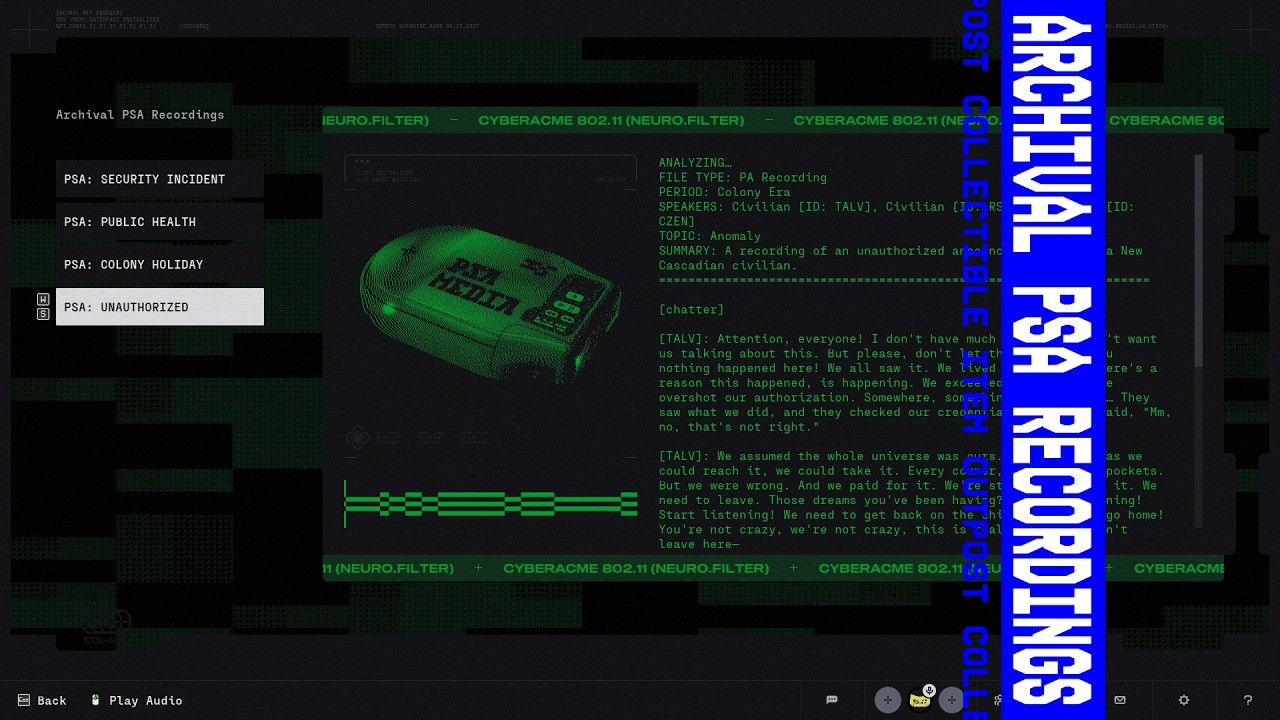
Task: Click the green audio waveform bar
Action: tap(491, 503)
